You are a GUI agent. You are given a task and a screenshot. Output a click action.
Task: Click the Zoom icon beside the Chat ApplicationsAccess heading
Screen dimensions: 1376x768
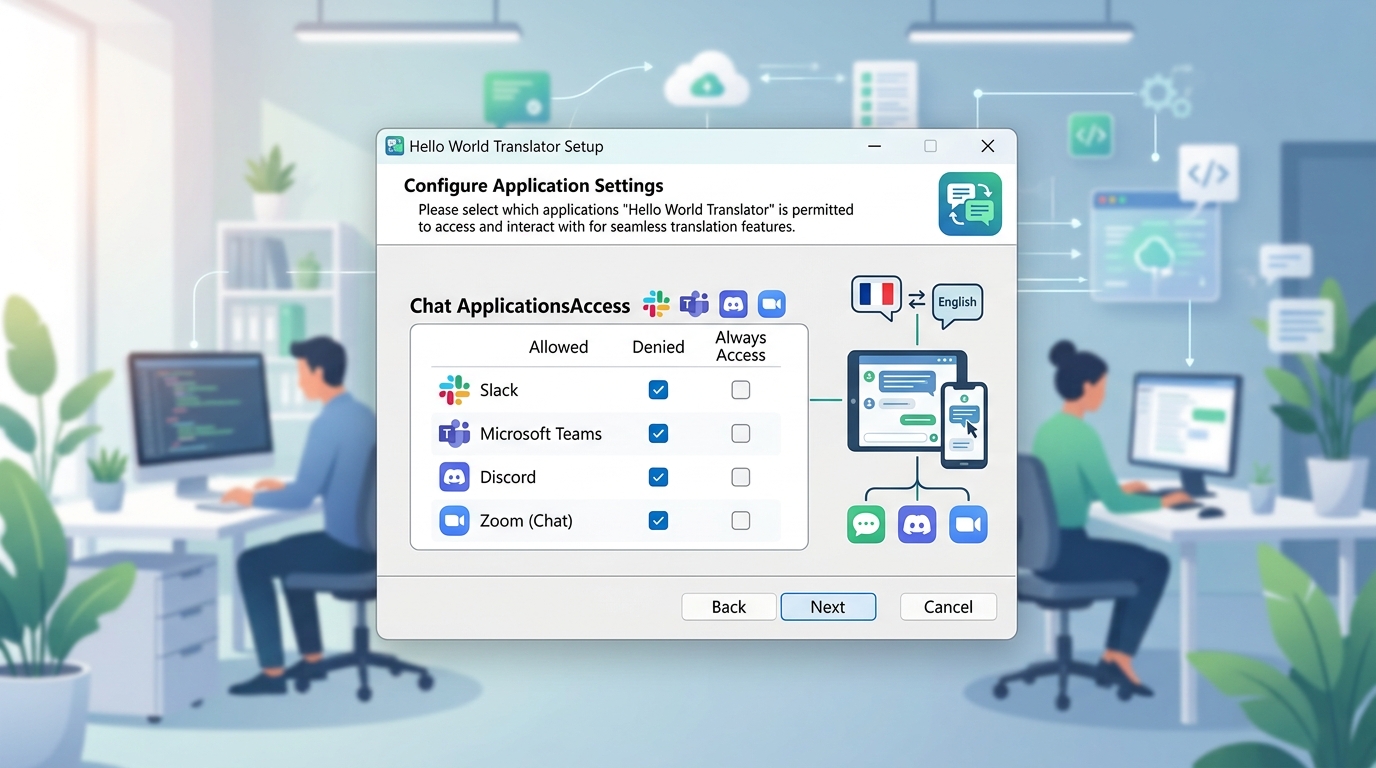point(771,304)
